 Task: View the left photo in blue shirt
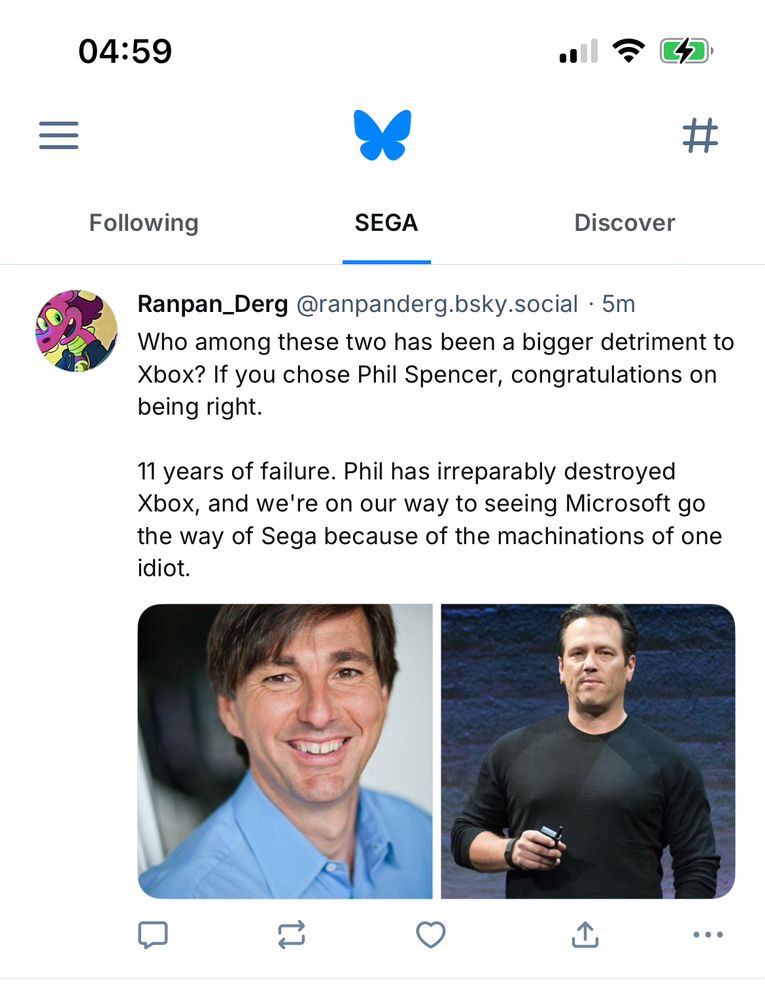click(x=285, y=751)
